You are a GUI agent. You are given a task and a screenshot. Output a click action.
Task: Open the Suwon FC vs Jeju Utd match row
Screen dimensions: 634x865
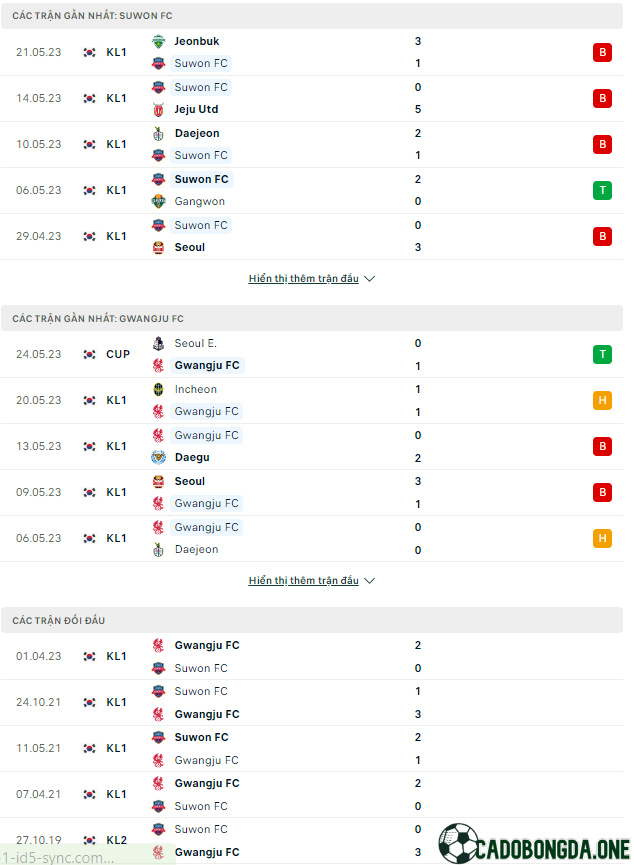point(312,98)
